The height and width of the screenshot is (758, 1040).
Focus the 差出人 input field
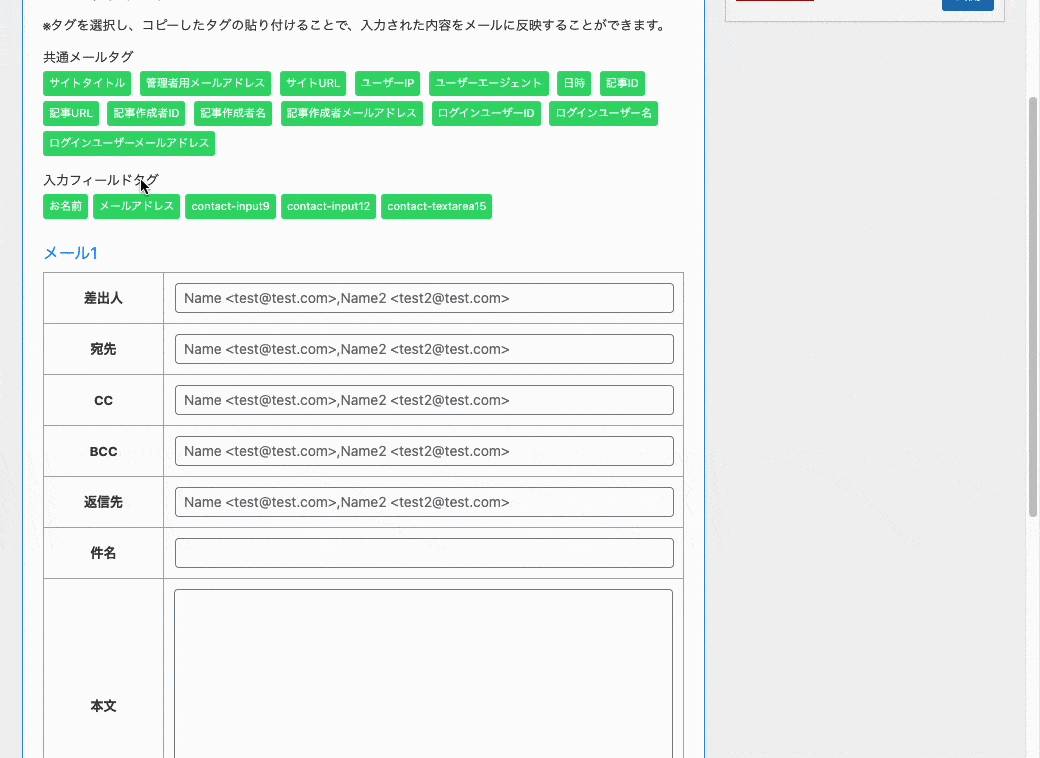tap(424, 298)
